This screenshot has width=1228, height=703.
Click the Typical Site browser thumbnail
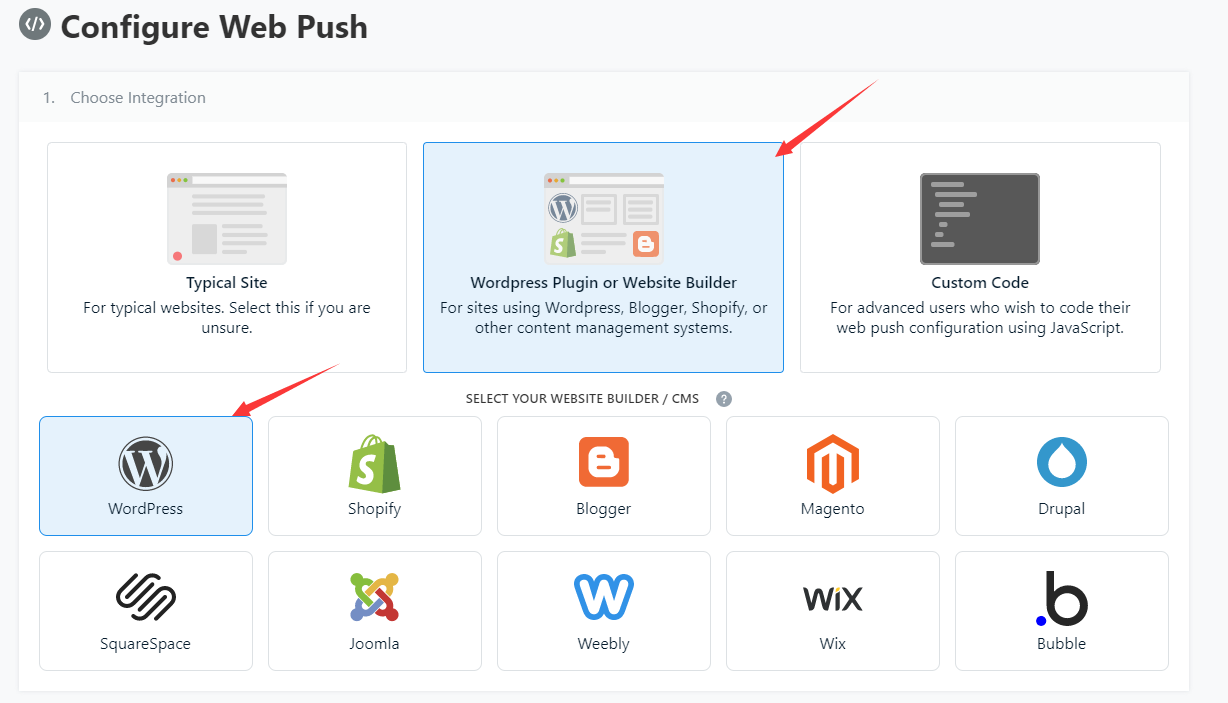227,218
